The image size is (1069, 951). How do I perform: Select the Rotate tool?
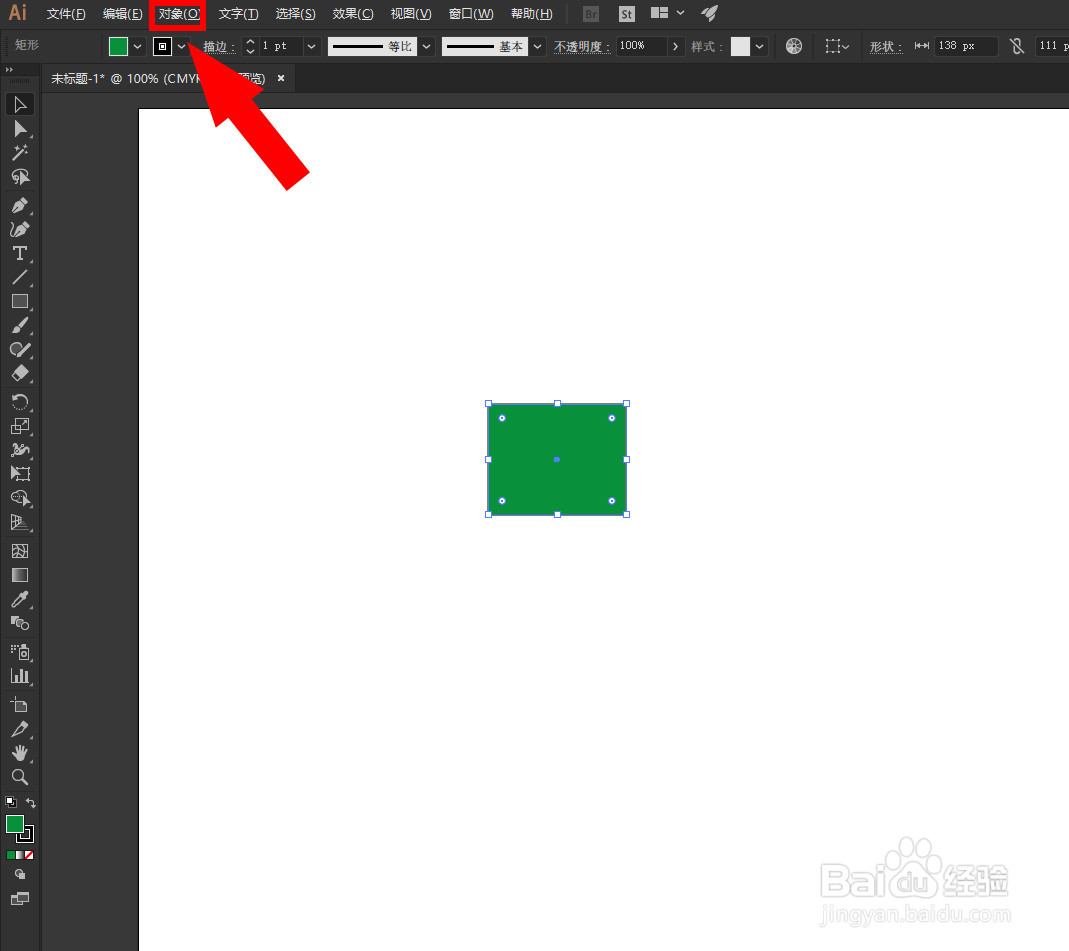tap(20, 402)
